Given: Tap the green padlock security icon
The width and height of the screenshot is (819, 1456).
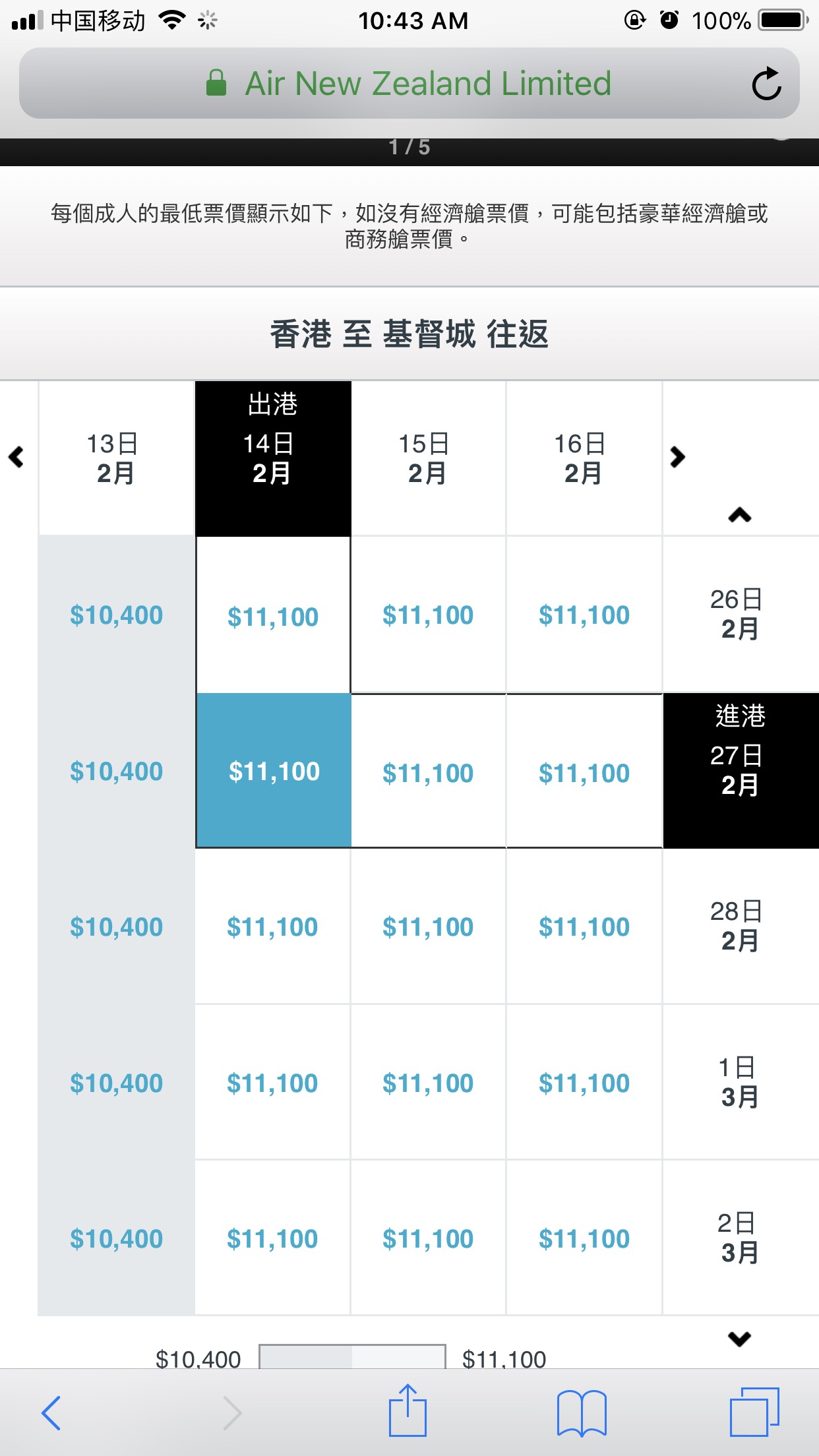Looking at the screenshot, I should tap(216, 84).
